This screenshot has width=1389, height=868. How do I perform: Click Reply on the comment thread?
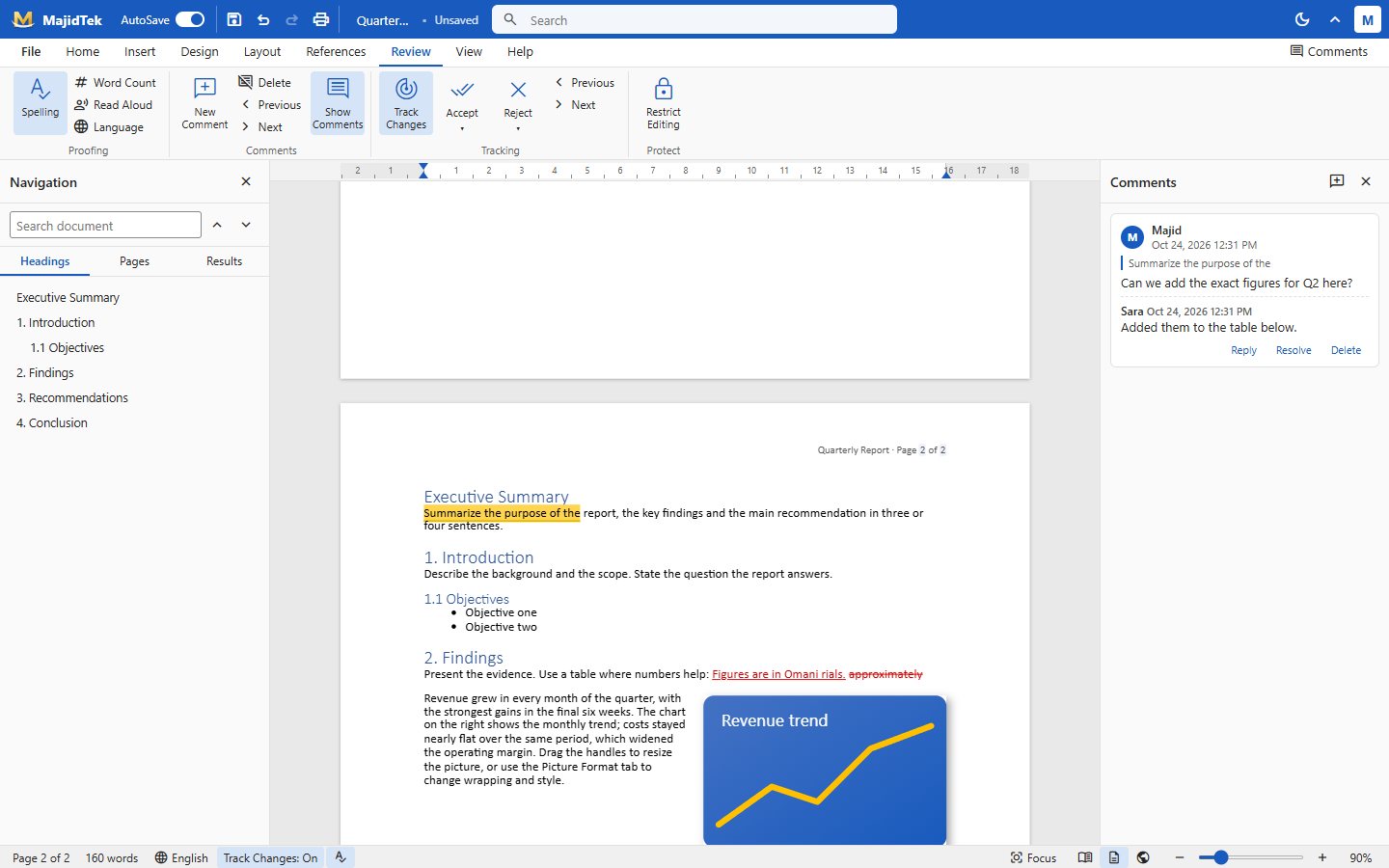click(x=1243, y=350)
